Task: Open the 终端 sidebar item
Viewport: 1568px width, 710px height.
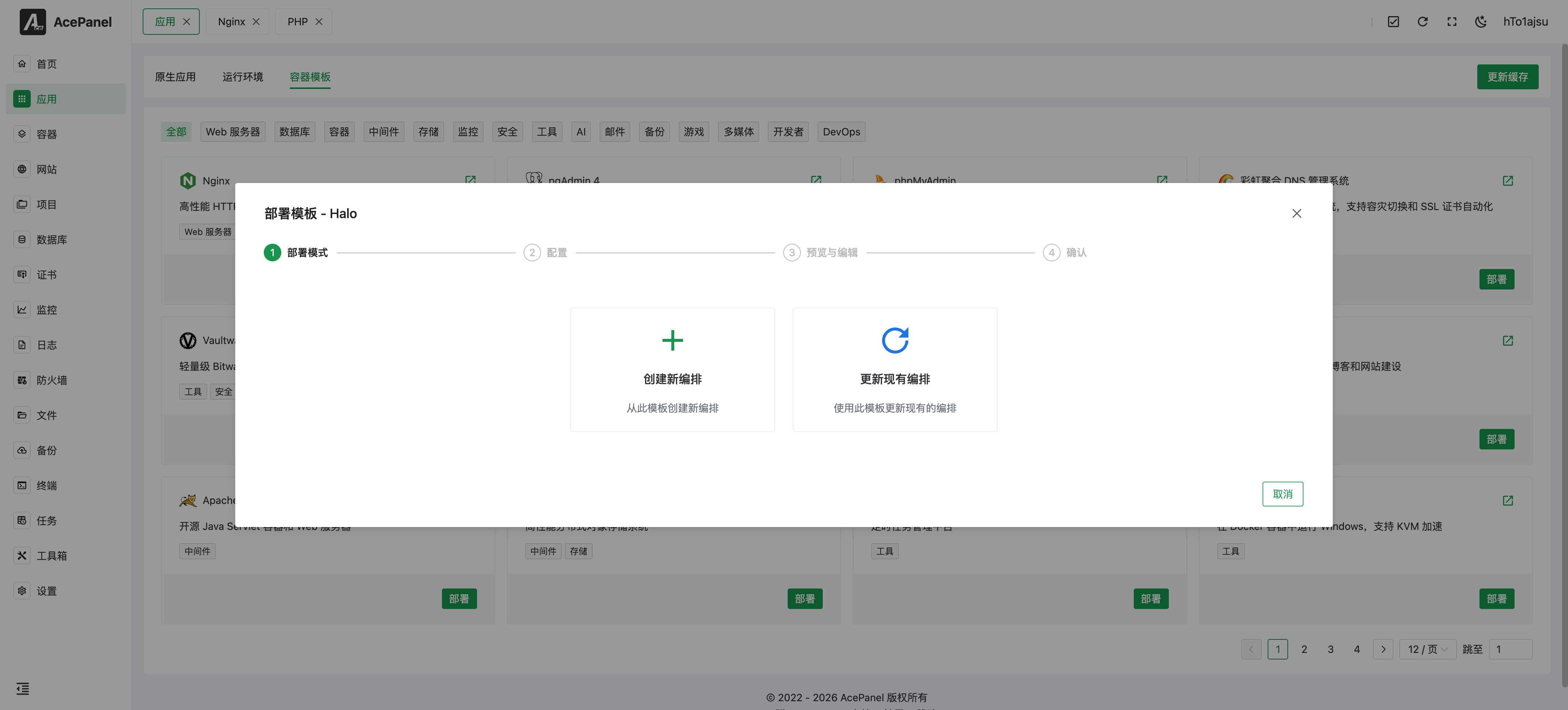Action: (x=46, y=485)
